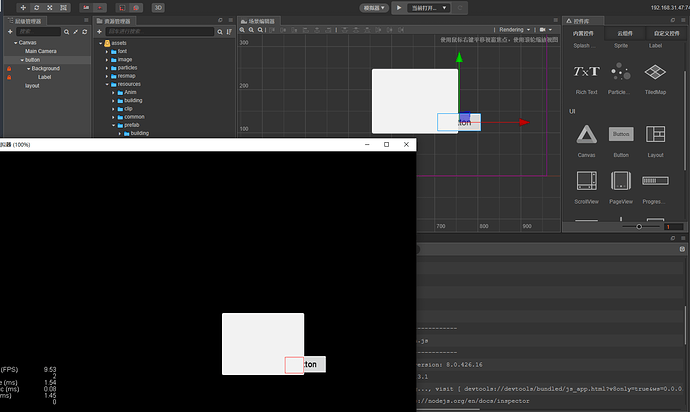This screenshot has width=690, height=412.
Task: Click scene editor zoom out icon
Action: (x=251, y=30)
